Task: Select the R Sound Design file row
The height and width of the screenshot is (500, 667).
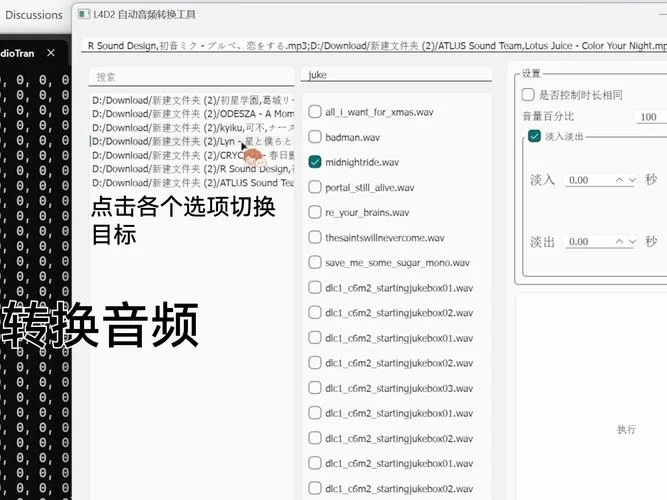Action: point(192,169)
